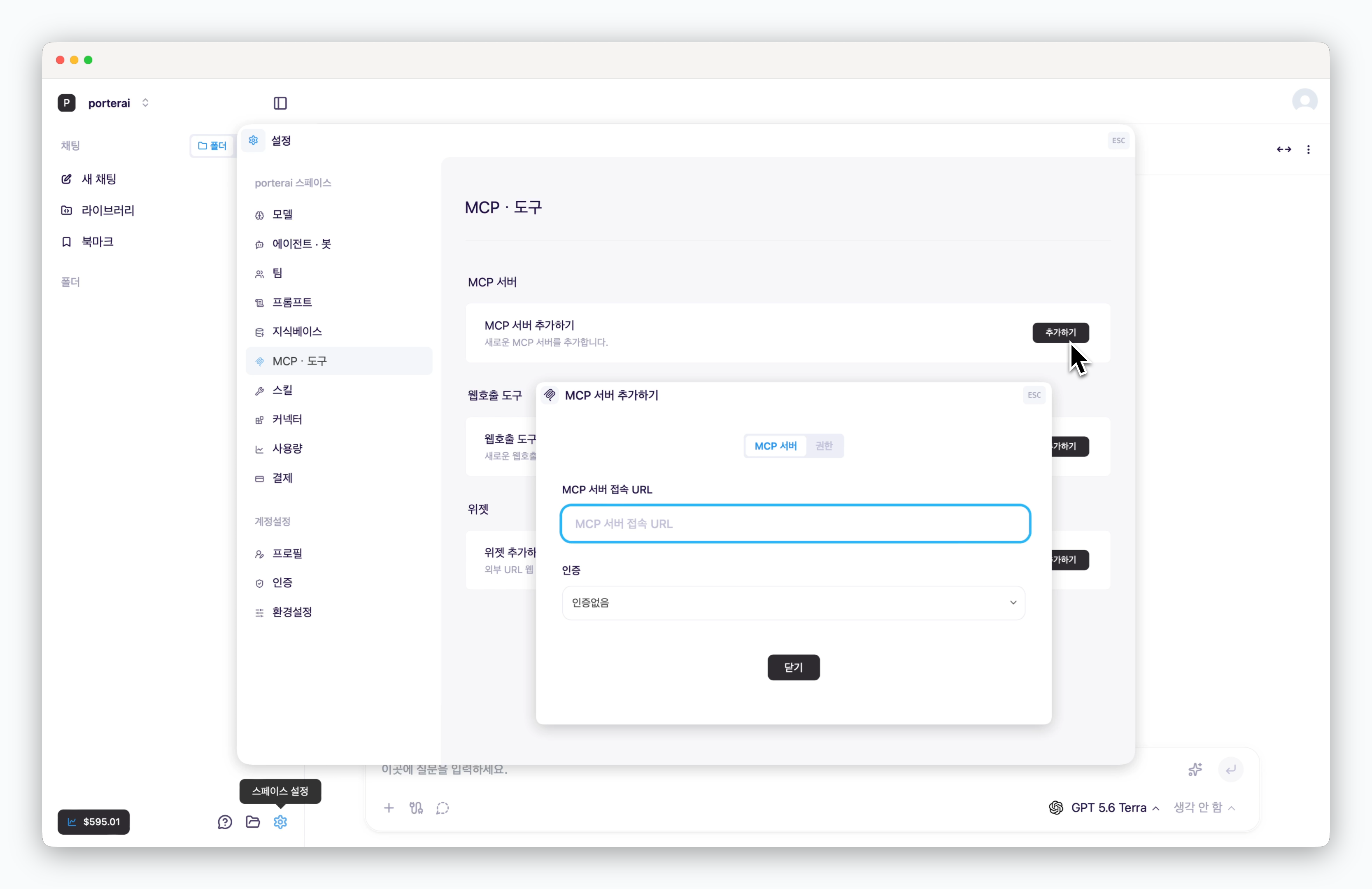Click 추가하기 for MCP 서버 추가하기
This screenshot has width=1372, height=889.
point(1060,333)
